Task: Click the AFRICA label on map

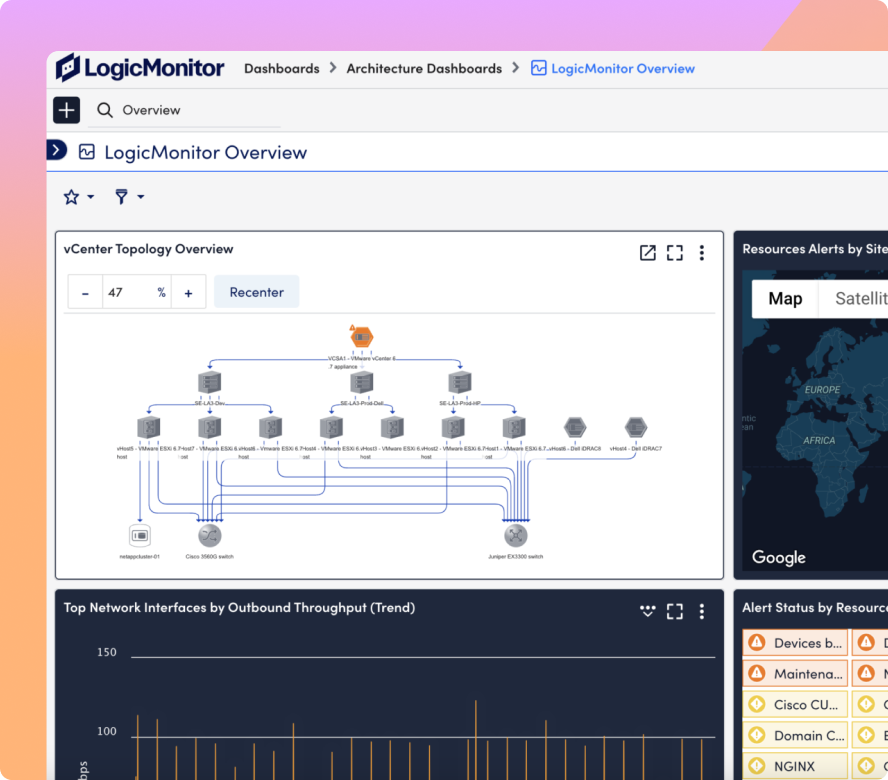Action: pyautogui.click(x=819, y=440)
